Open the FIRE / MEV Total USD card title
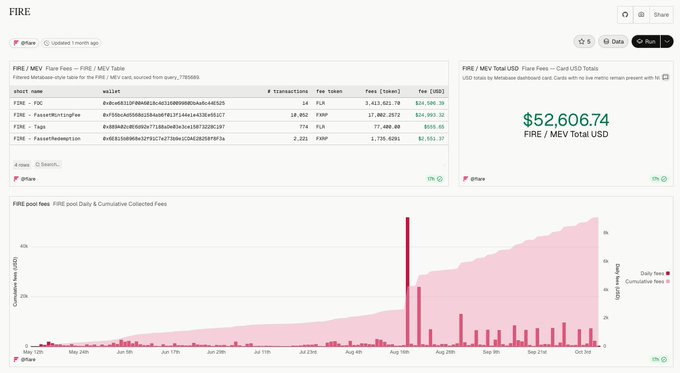This screenshot has width=680, height=373. (x=490, y=69)
